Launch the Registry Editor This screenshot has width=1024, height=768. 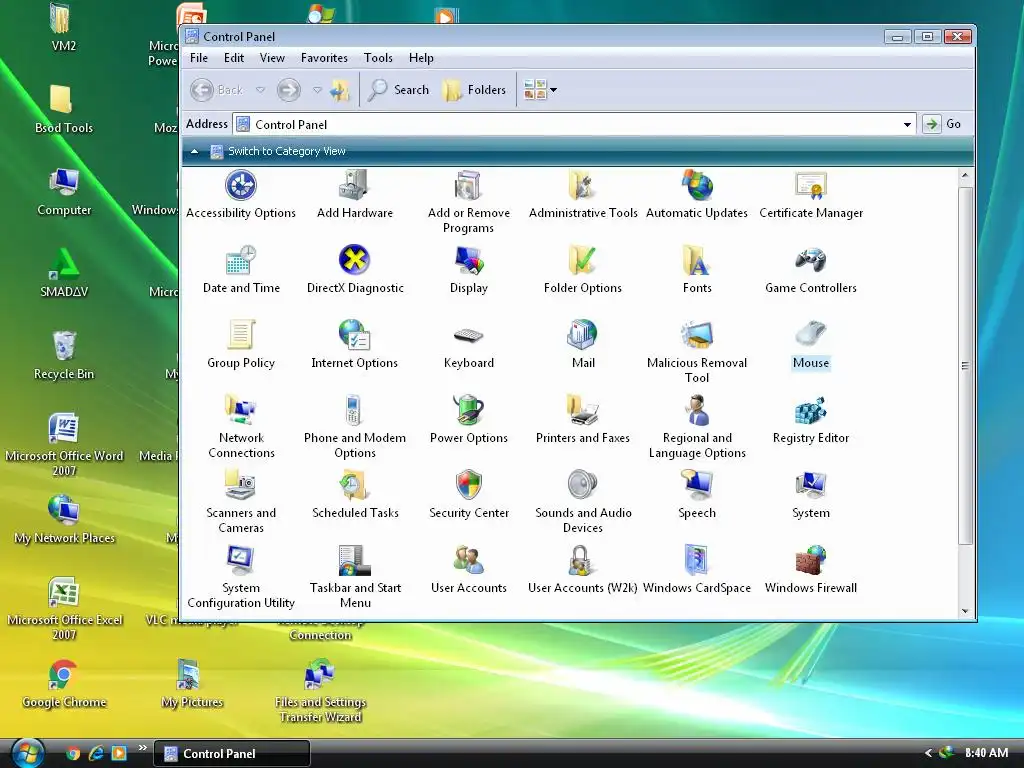[810, 420]
